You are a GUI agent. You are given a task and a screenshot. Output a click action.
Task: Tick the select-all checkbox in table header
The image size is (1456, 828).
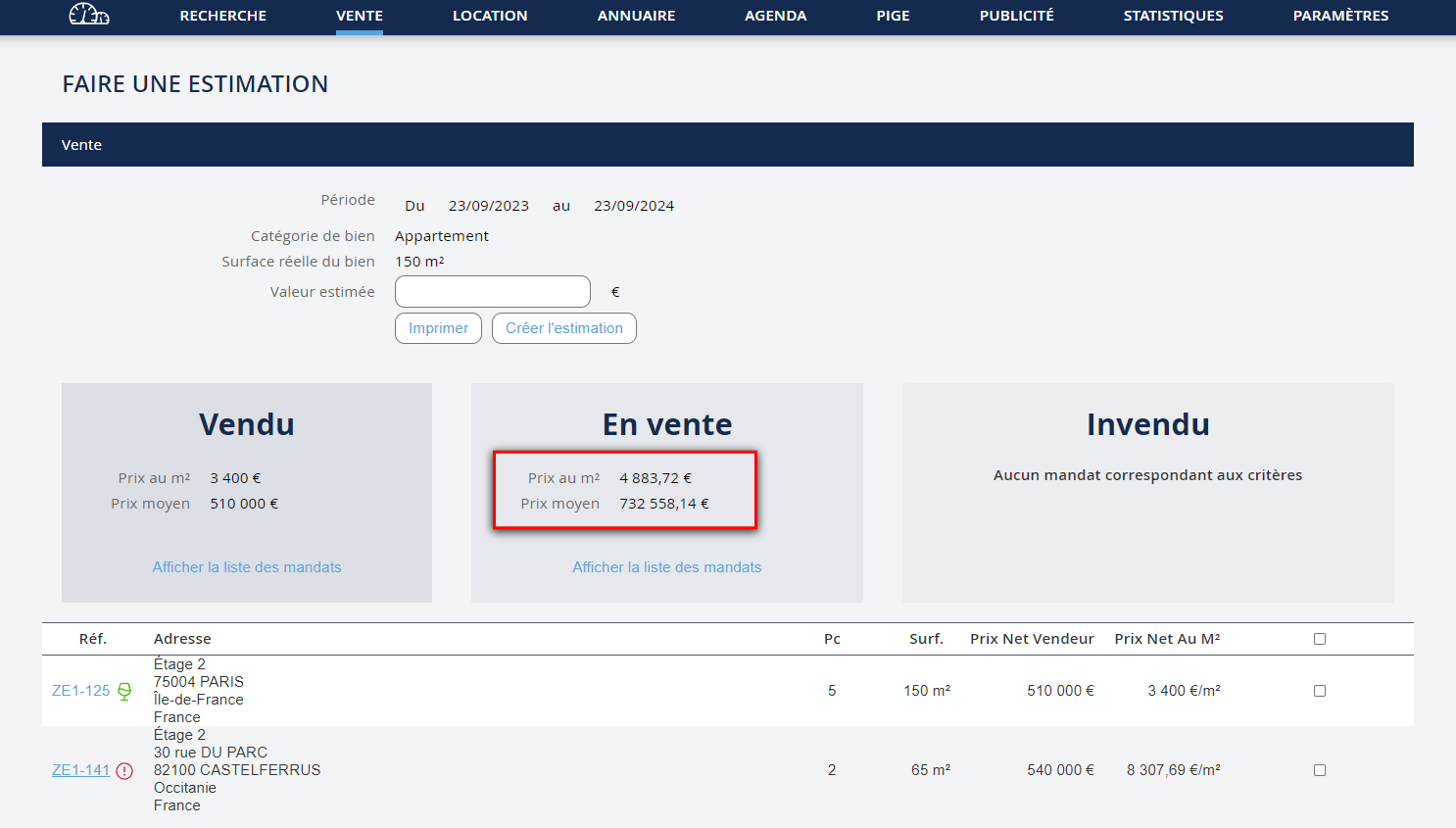tap(1320, 639)
